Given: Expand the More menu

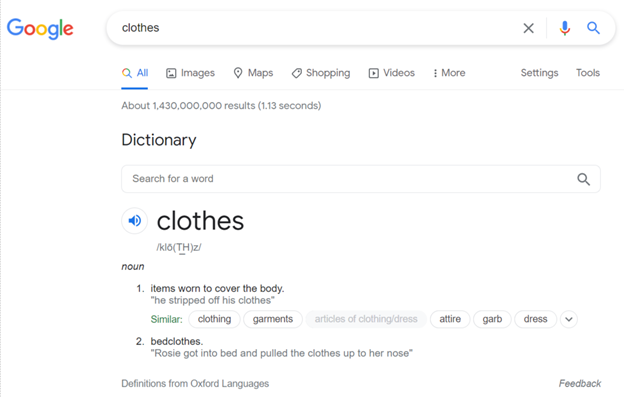Looking at the screenshot, I should coord(449,73).
